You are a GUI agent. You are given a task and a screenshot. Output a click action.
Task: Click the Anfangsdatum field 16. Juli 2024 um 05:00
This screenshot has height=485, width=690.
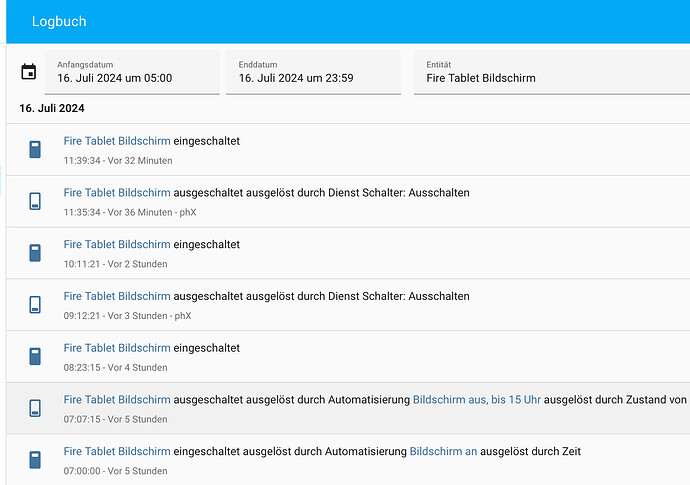pyautogui.click(x=132, y=72)
